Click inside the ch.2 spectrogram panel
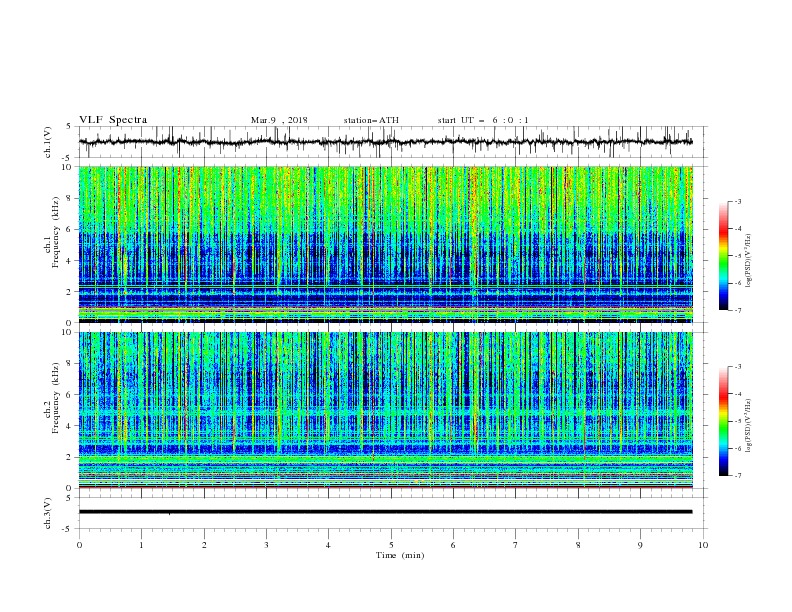This screenshot has width=792, height=612. tap(386, 410)
